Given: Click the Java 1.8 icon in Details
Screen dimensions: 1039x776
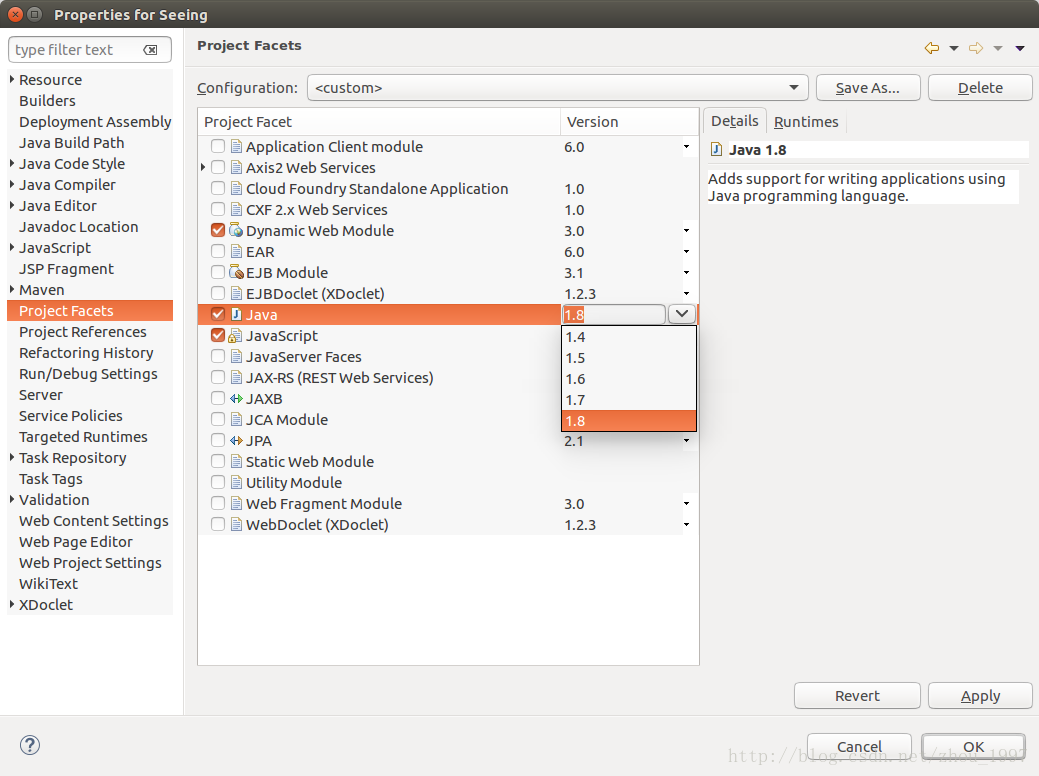Looking at the screenshot, I should [x=716, y=149].
